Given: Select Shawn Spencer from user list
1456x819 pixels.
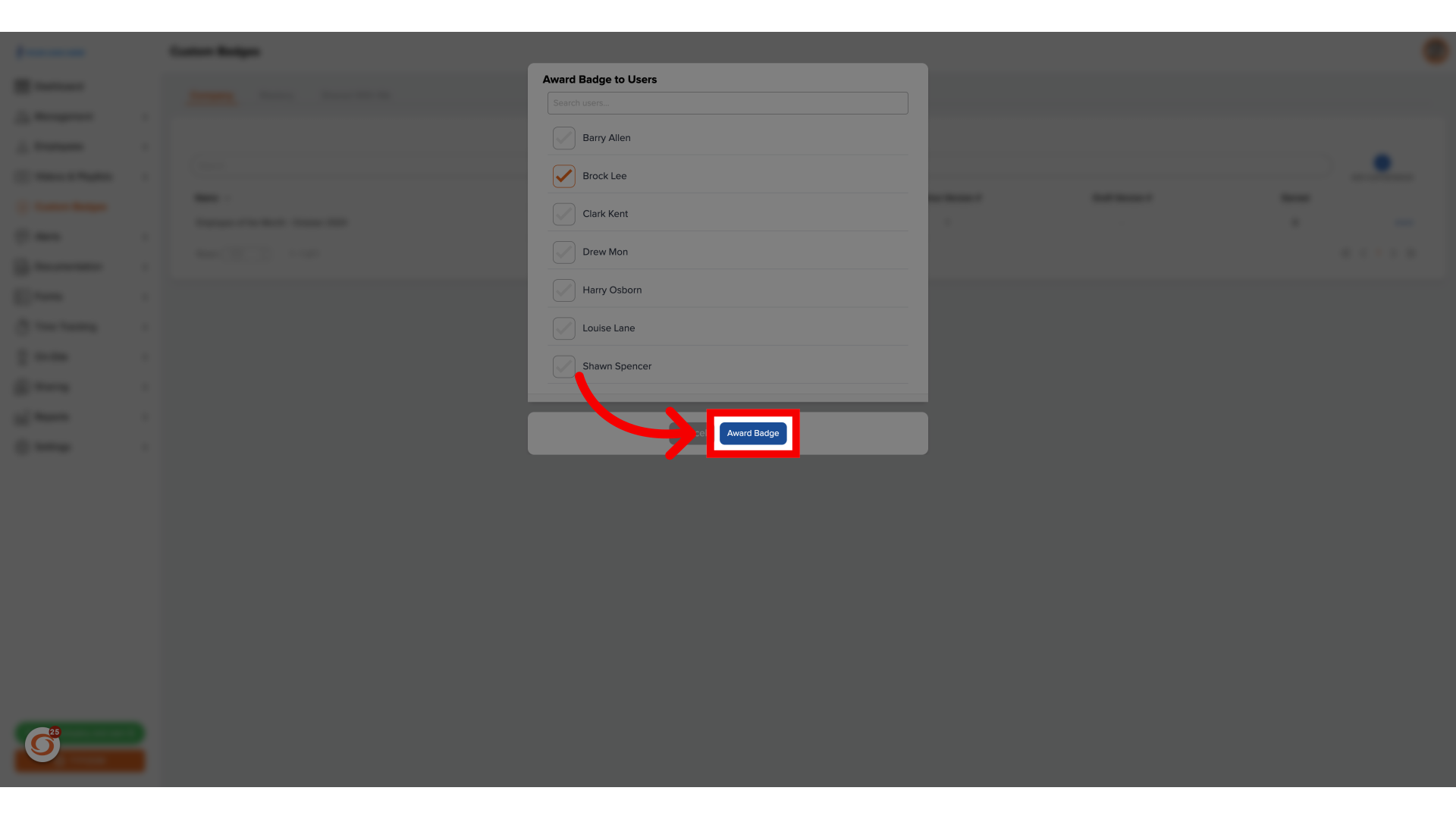Looking at the screenshot, I should pos(563,365).
